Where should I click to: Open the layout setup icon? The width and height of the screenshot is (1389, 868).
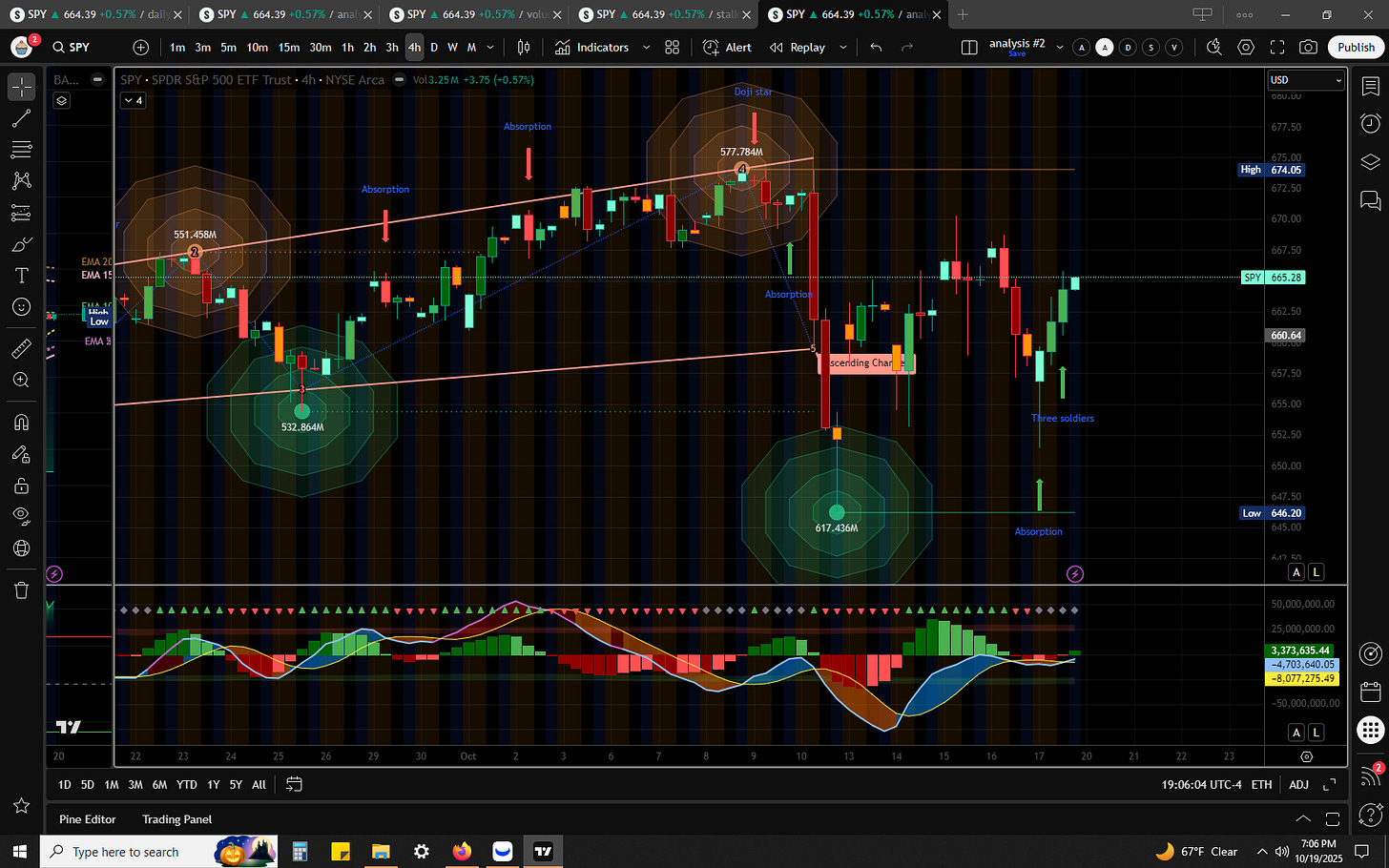point(969,47)
